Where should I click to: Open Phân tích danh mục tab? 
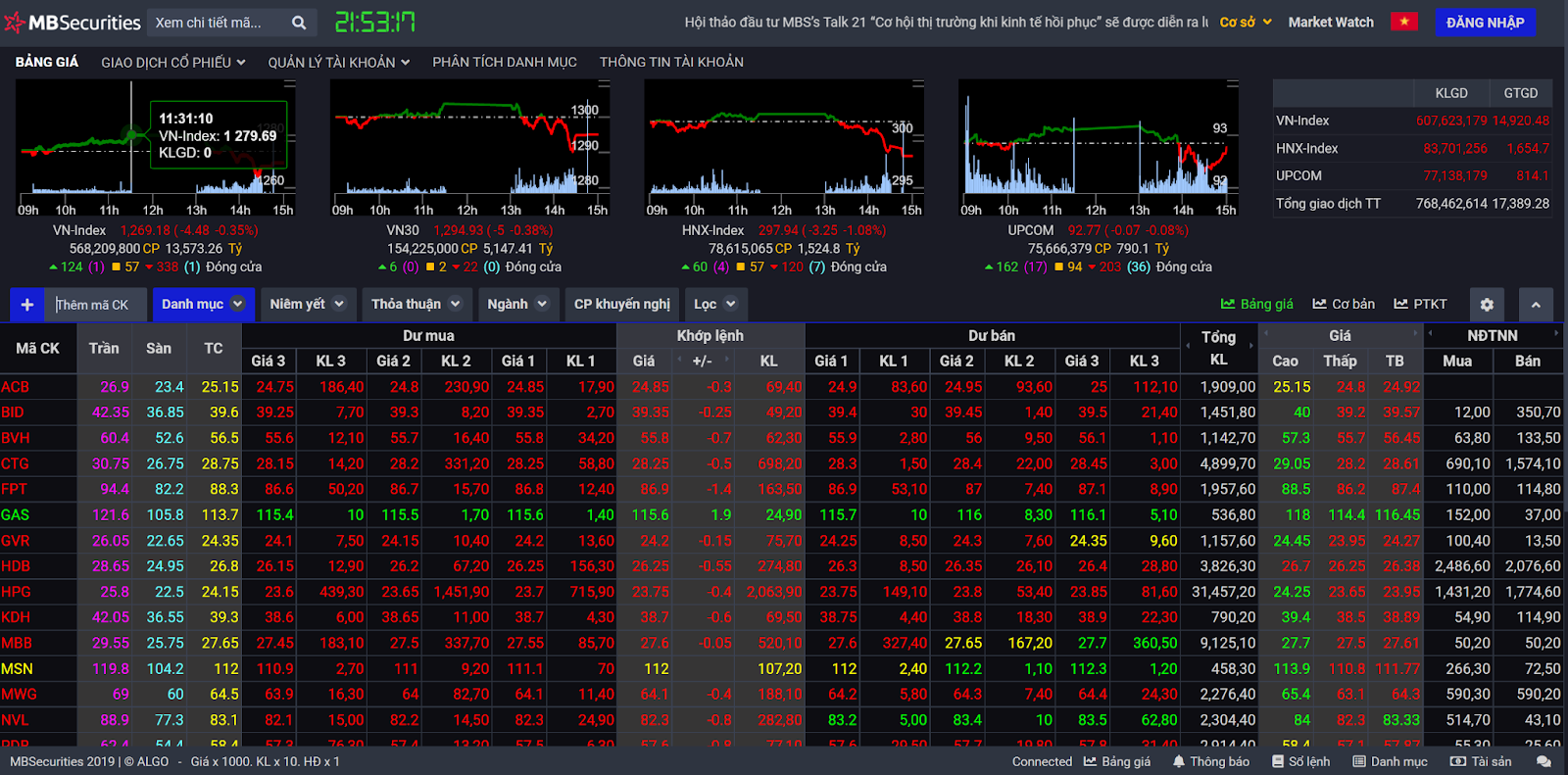(x=505, y=62)
